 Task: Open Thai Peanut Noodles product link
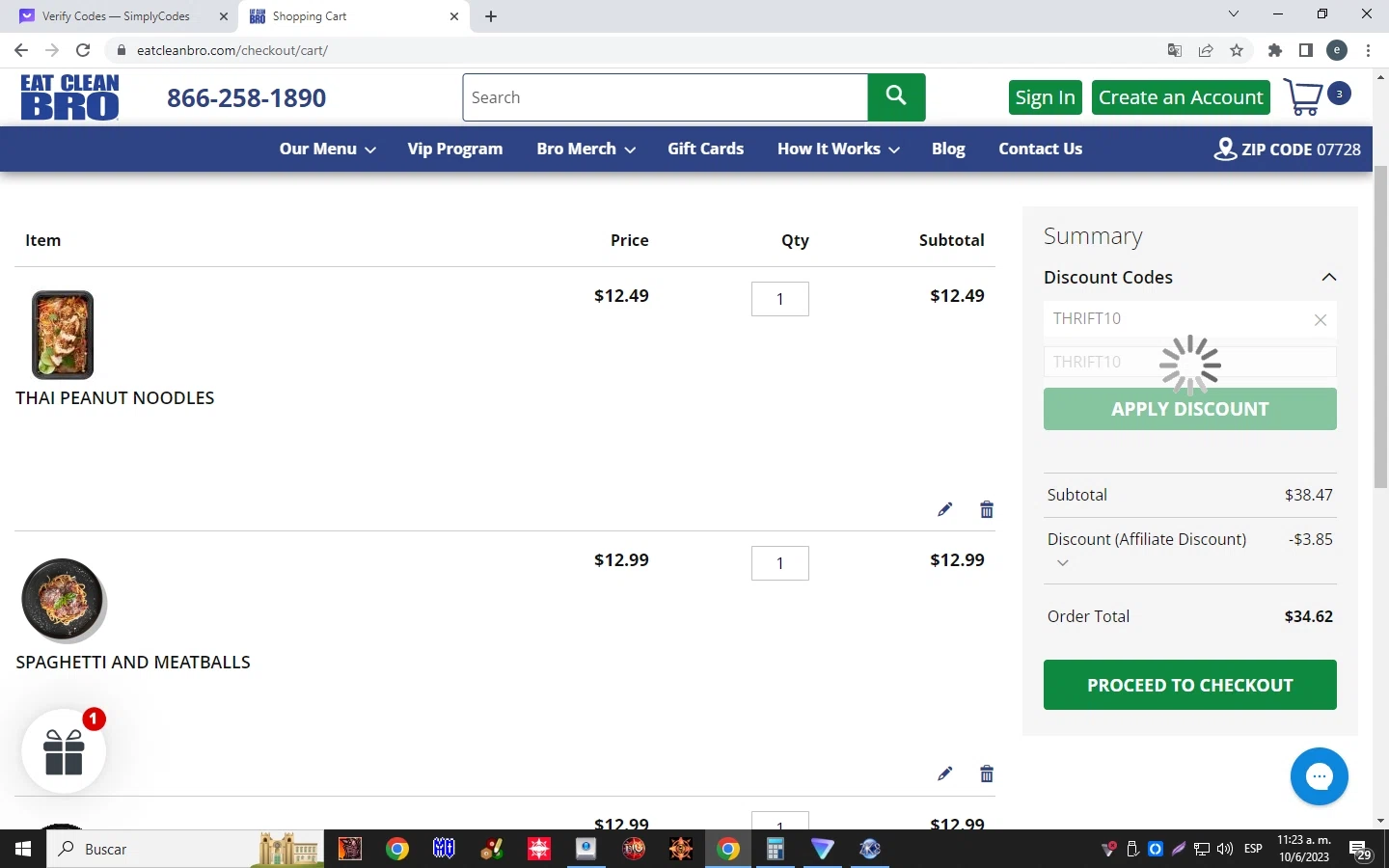pos(115,398)
